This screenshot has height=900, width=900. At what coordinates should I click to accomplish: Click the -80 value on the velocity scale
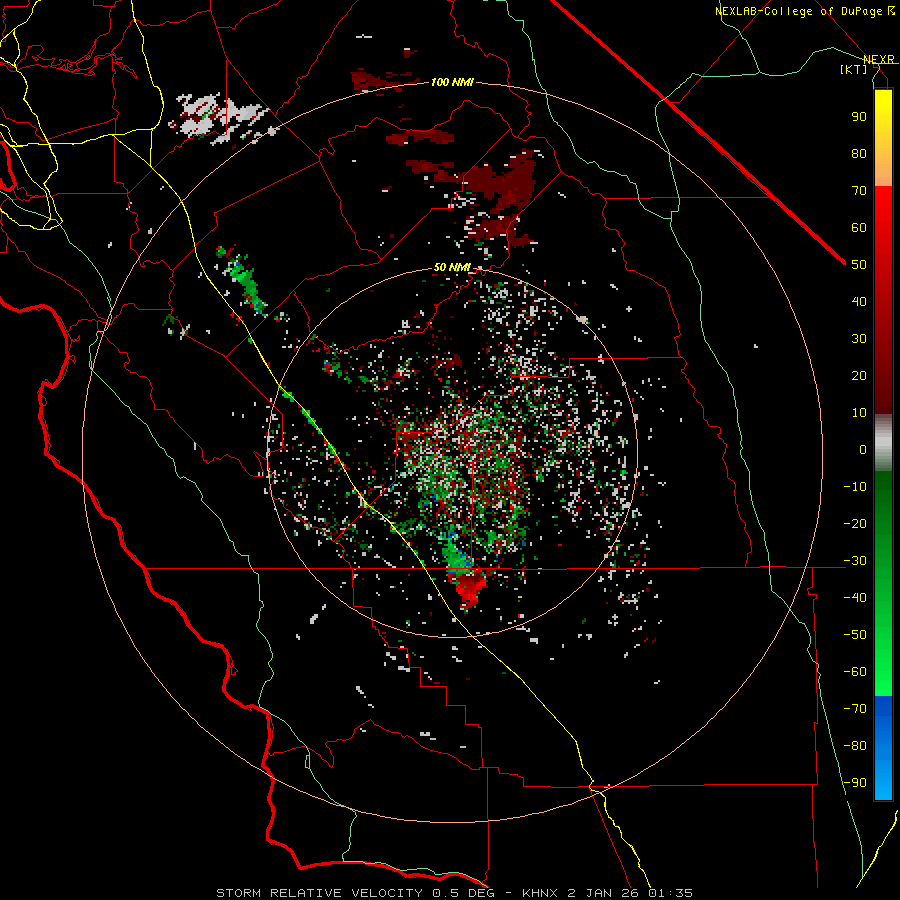click(x=855, y=746)
